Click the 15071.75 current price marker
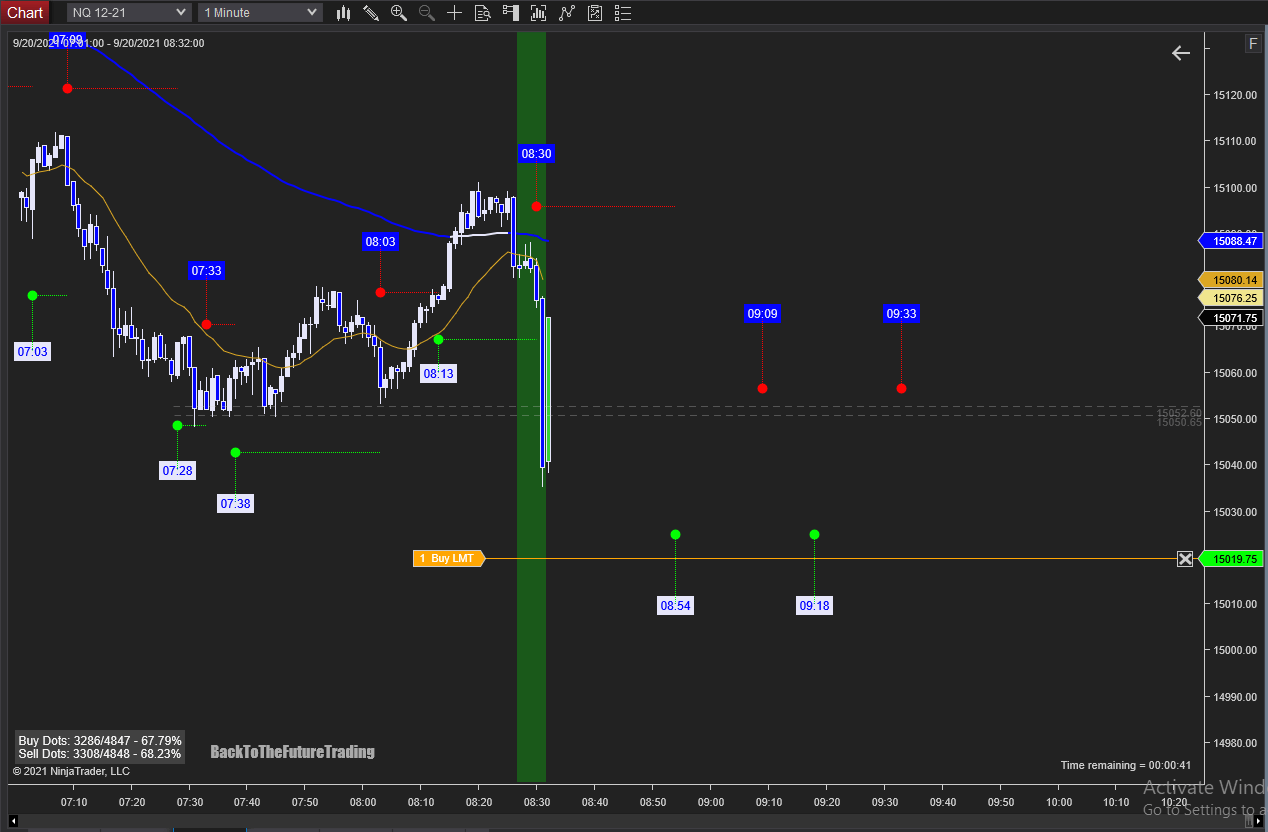This screenshot has height=832, width=1268. pos(1230,319)
